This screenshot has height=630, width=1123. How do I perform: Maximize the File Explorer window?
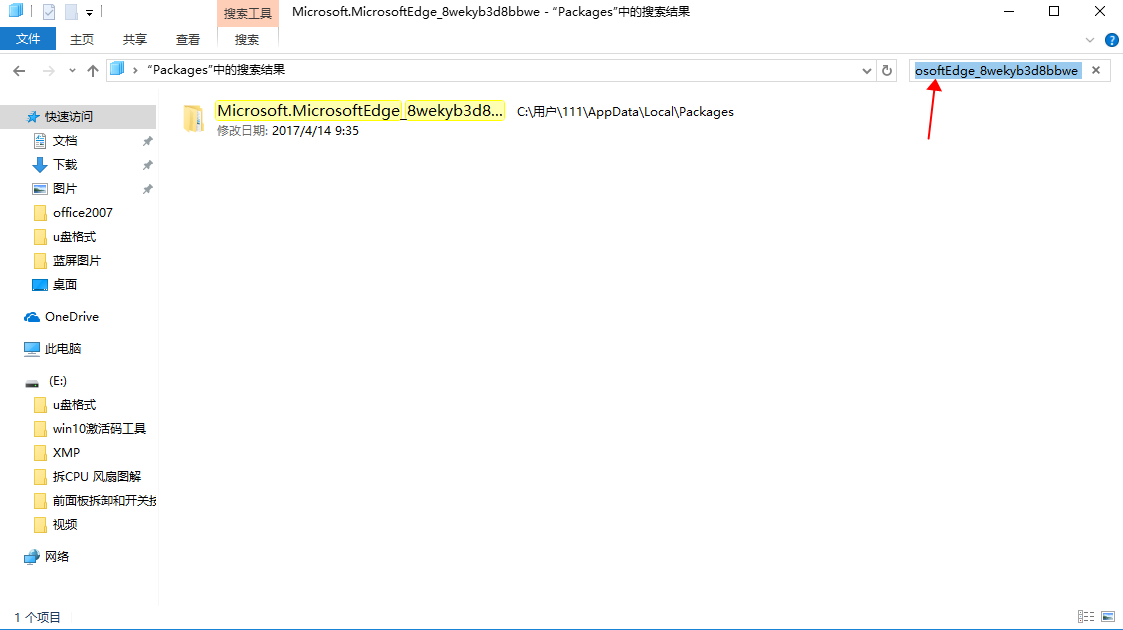(x=1054, y=11)
